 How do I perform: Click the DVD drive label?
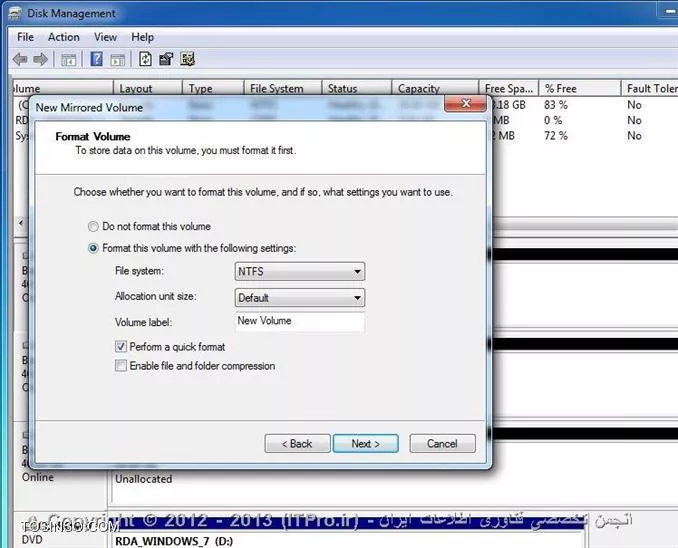[32, 540]
